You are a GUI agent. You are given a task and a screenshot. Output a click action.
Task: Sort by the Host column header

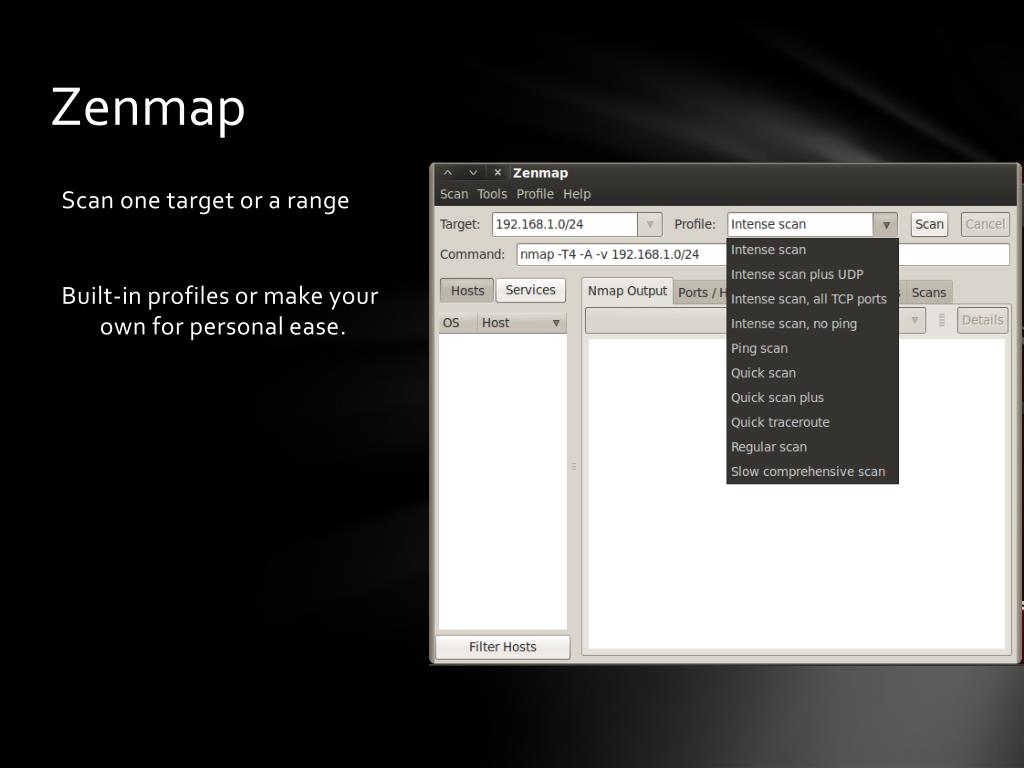(x=521, y=323)
